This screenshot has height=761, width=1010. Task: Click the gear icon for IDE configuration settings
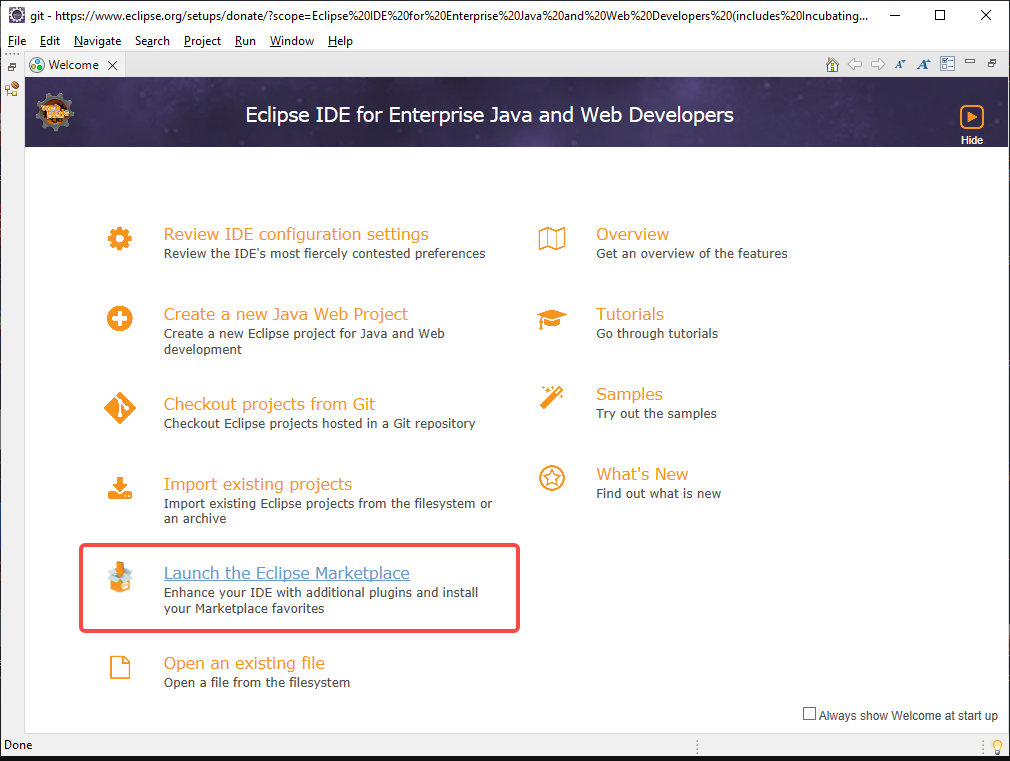[120, 238]
